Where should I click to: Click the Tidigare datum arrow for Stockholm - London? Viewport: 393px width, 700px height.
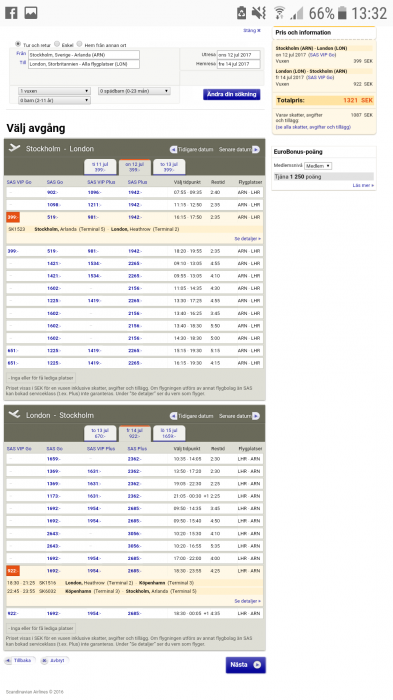pos(173,150)
